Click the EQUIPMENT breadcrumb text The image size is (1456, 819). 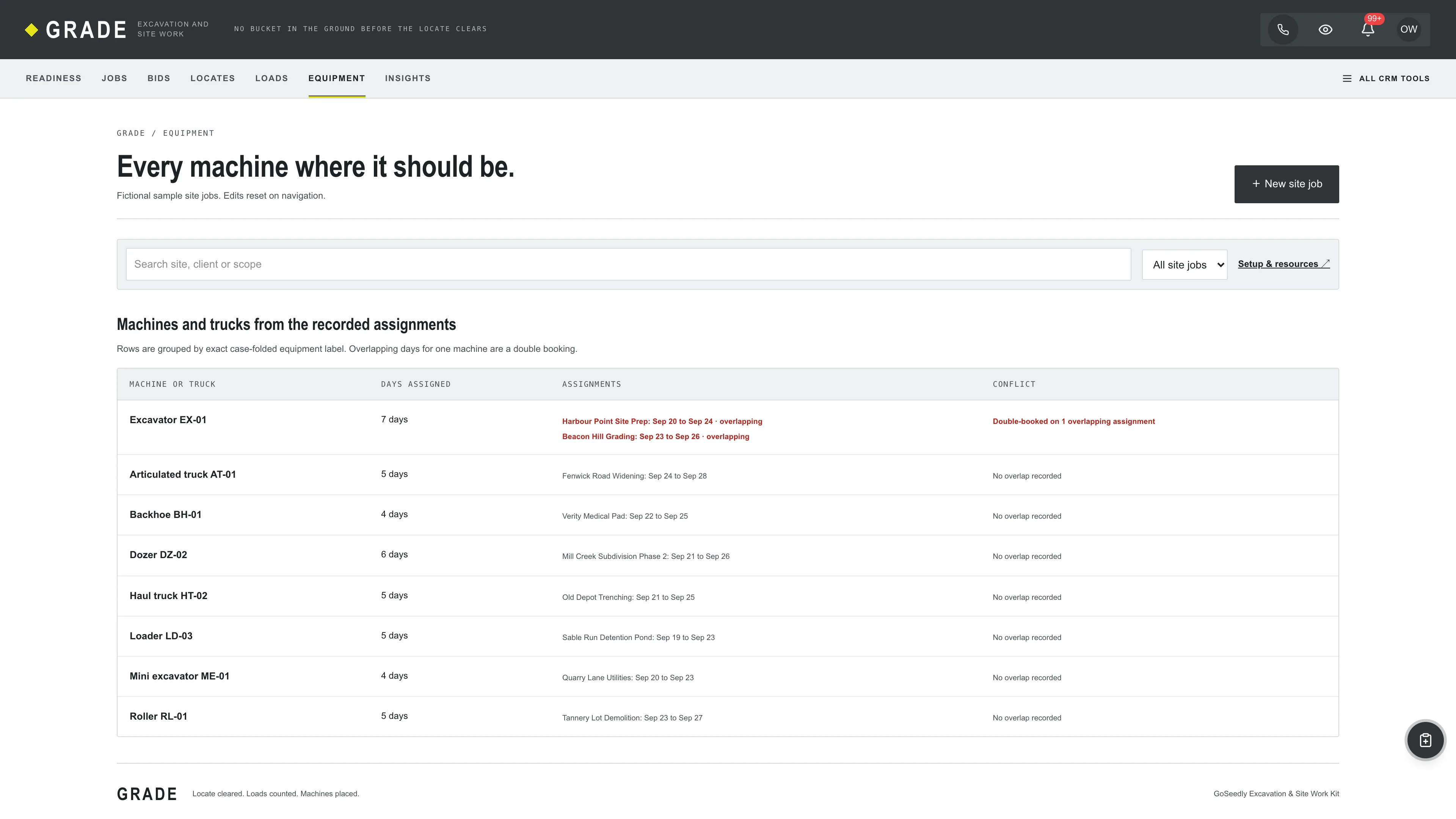tap(188, 133)
